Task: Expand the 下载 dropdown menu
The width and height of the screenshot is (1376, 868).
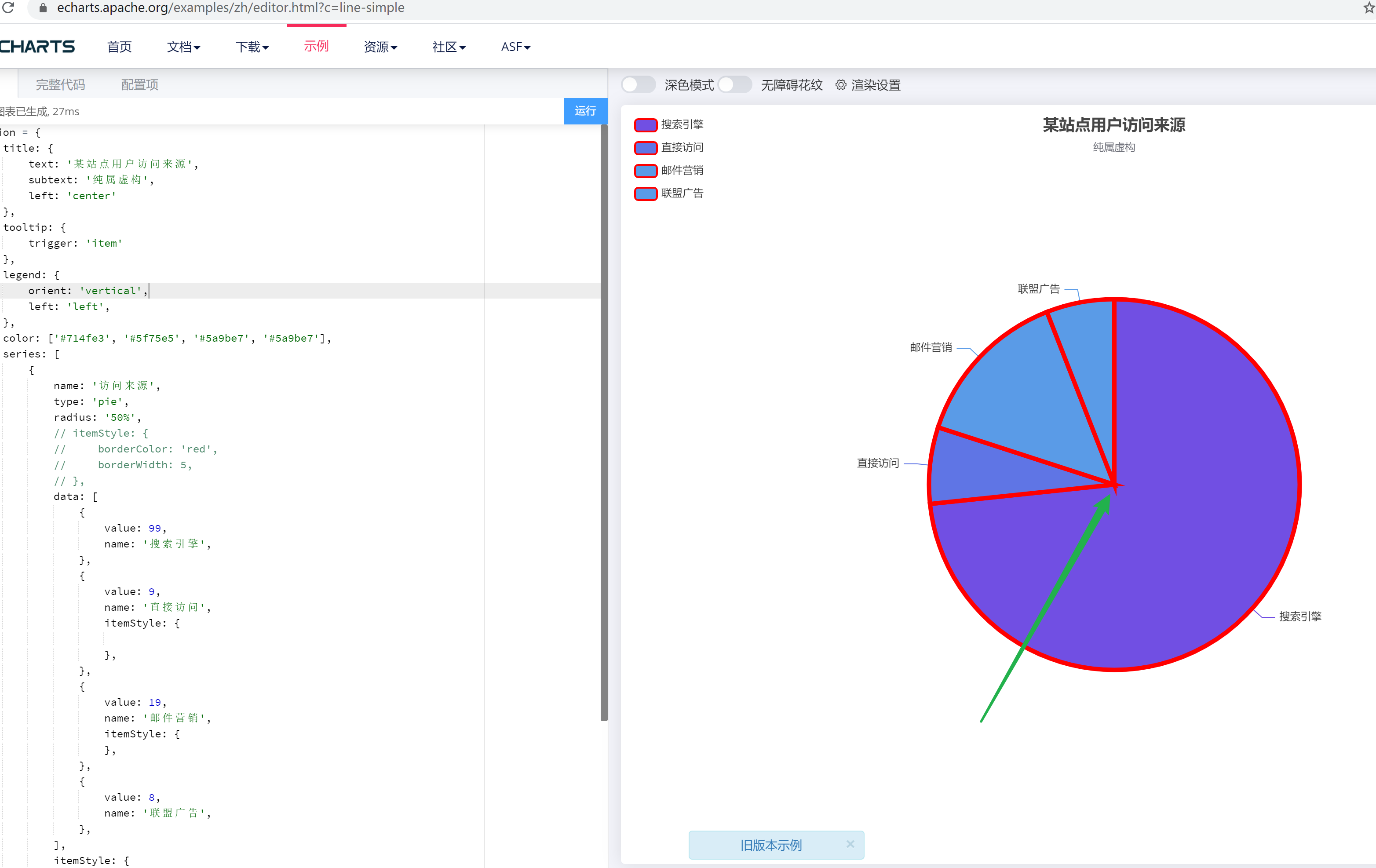Action: coord(252,47)
